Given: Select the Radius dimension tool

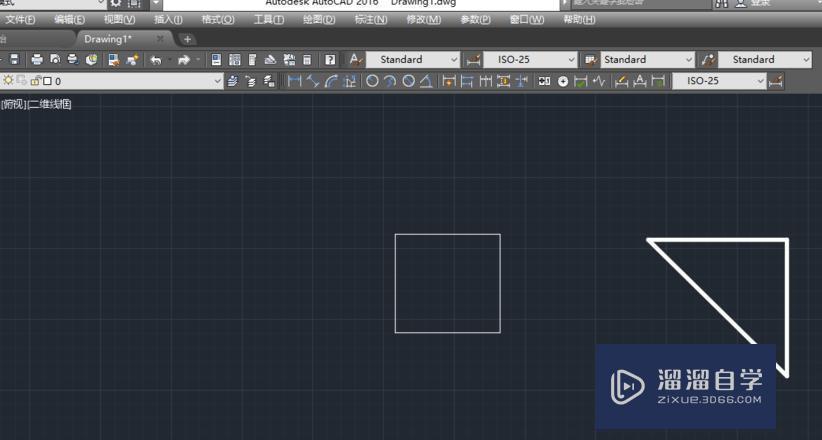Looking at the screenshot, I should coord(372,81).
